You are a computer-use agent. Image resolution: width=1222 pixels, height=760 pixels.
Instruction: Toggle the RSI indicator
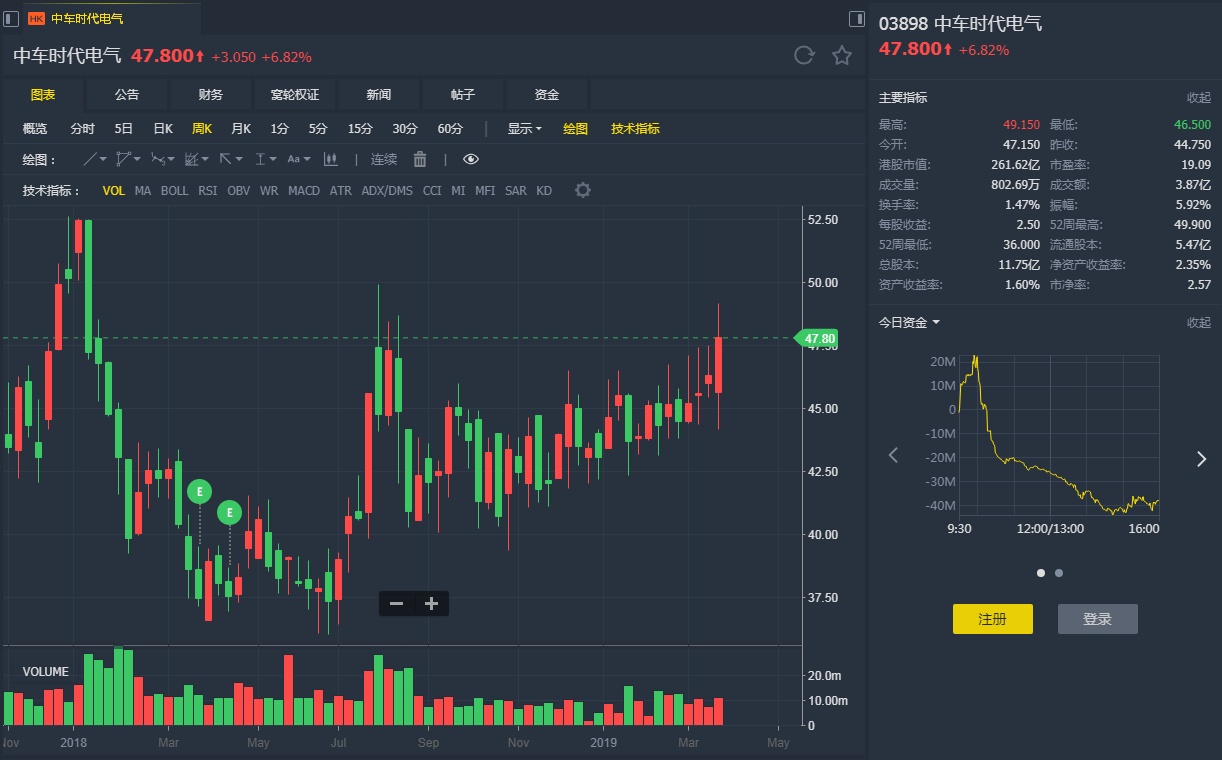pos(207,190)
